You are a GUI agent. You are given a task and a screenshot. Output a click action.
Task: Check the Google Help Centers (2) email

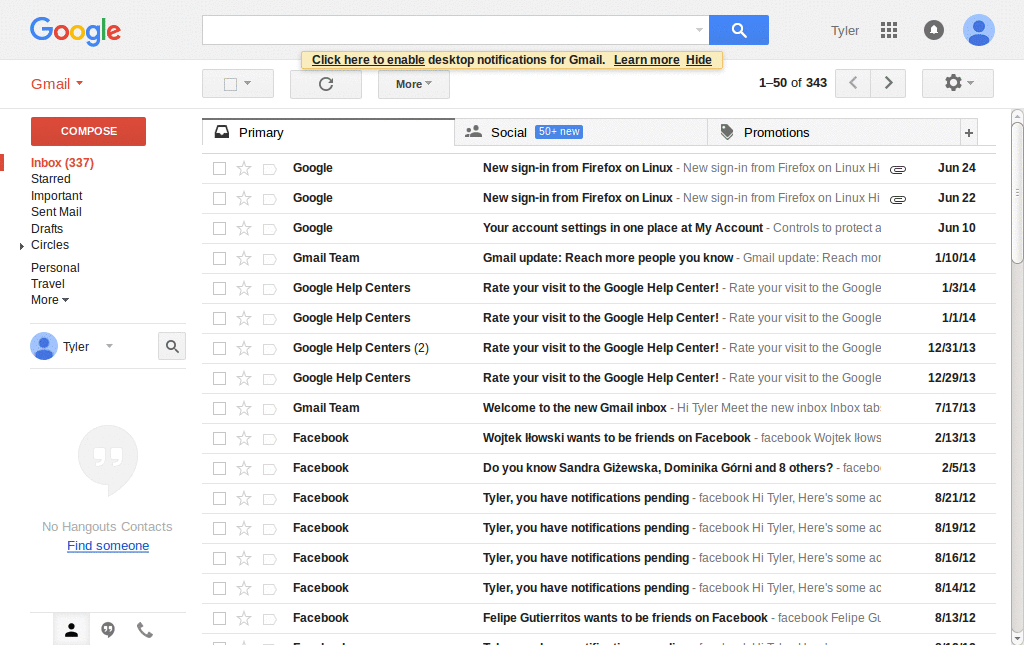point(219,349)
